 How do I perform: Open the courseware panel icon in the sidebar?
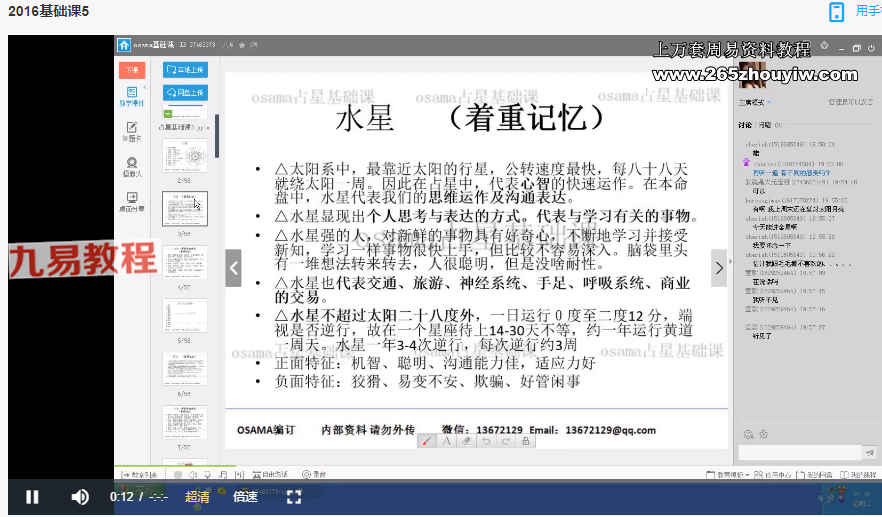pos(132,96)
